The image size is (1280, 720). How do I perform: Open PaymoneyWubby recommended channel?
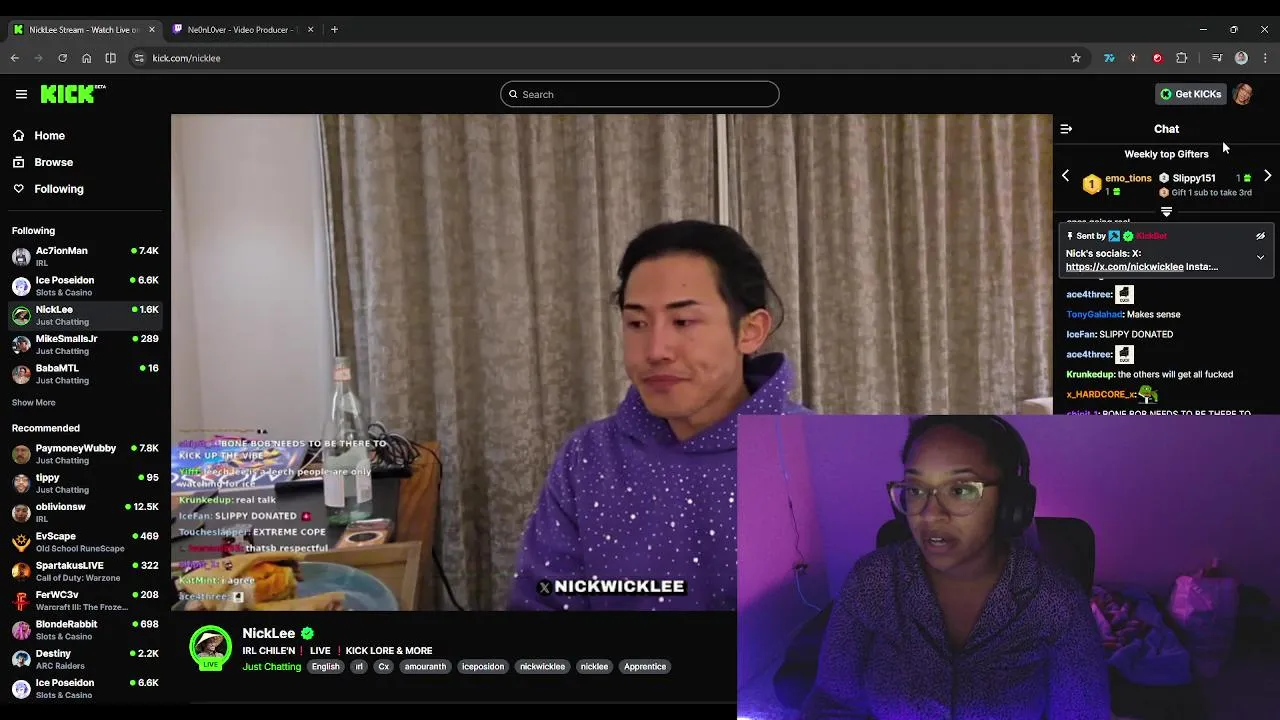pyautogui.click(x=85, y=454)
